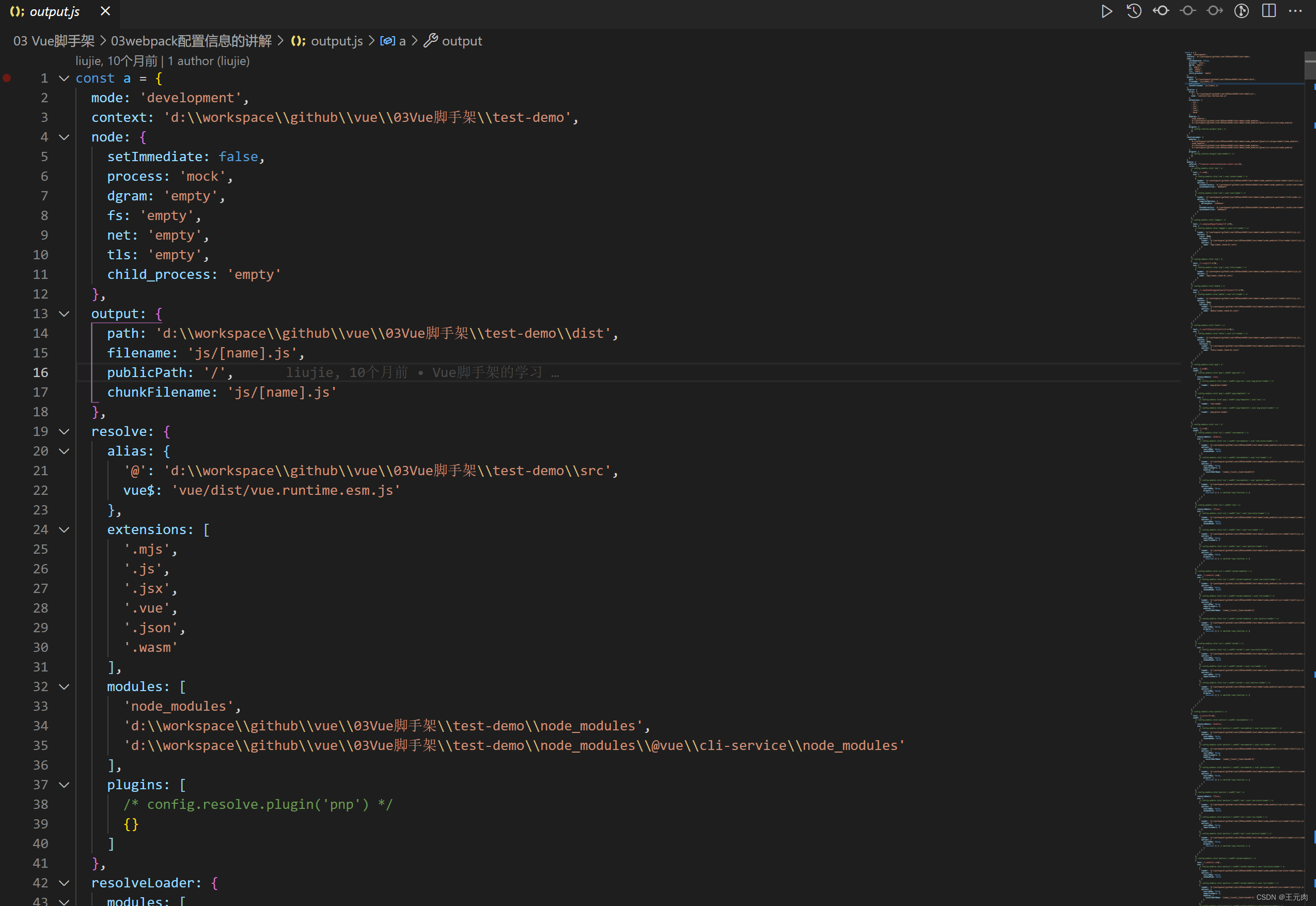1316x906 pixels.
Task: Click the context path string on line 3
Action: tap(367, 117)
